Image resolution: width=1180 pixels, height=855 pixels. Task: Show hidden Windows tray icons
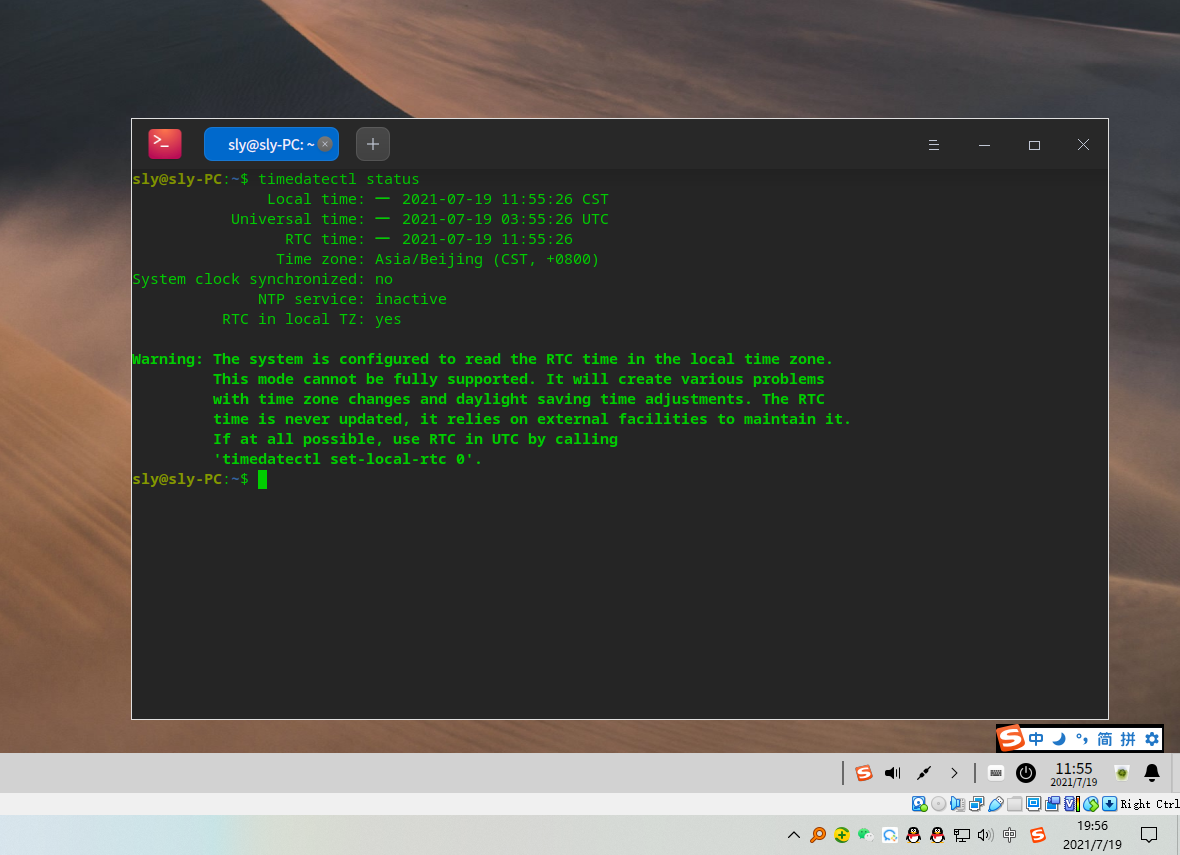(x=794, y=835)
